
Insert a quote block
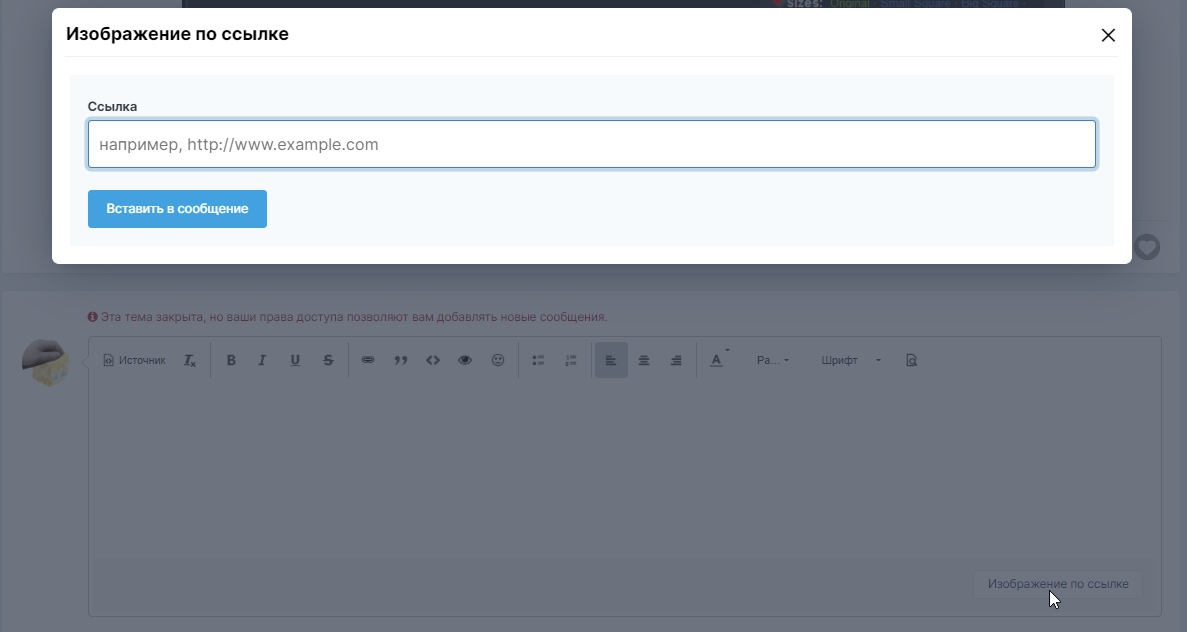coord(400,360)
